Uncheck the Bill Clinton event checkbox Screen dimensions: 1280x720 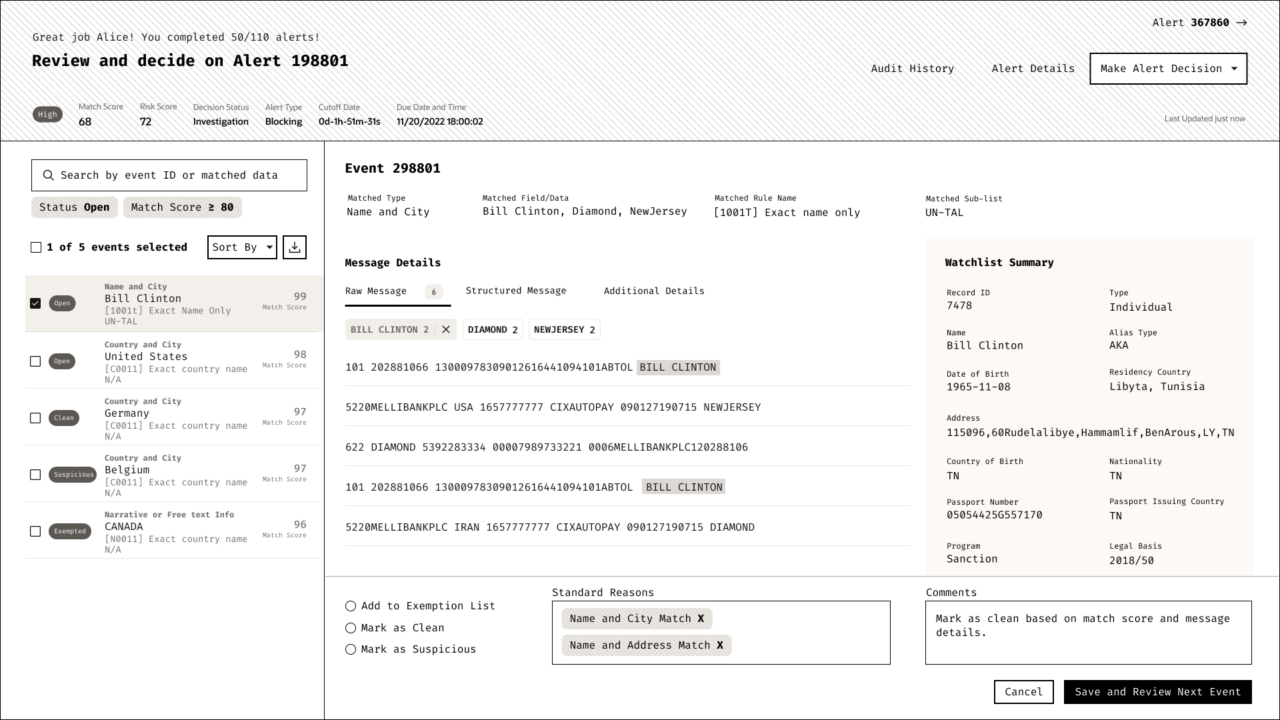tap(36, 303)
